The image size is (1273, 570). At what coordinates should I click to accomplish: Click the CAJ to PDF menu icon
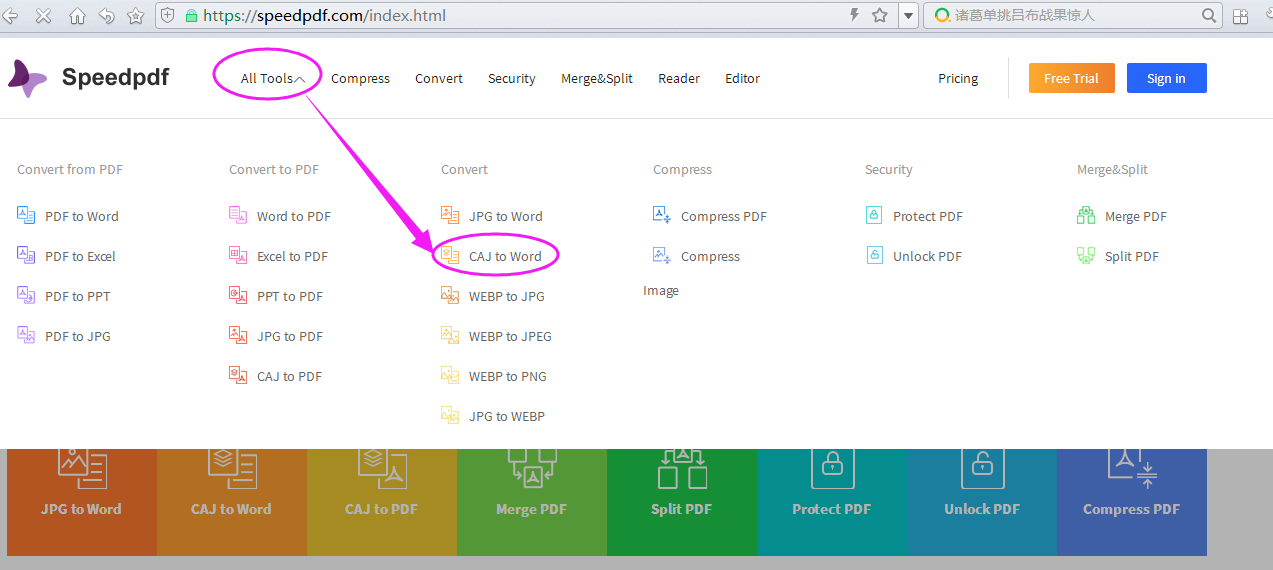click(x=238, y=375)
